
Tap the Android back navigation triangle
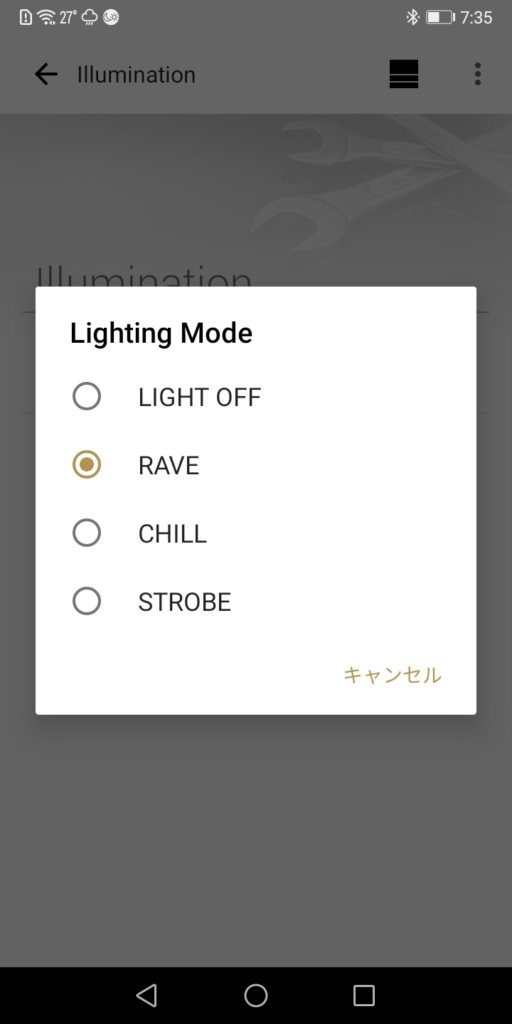(x=146, y=995)
